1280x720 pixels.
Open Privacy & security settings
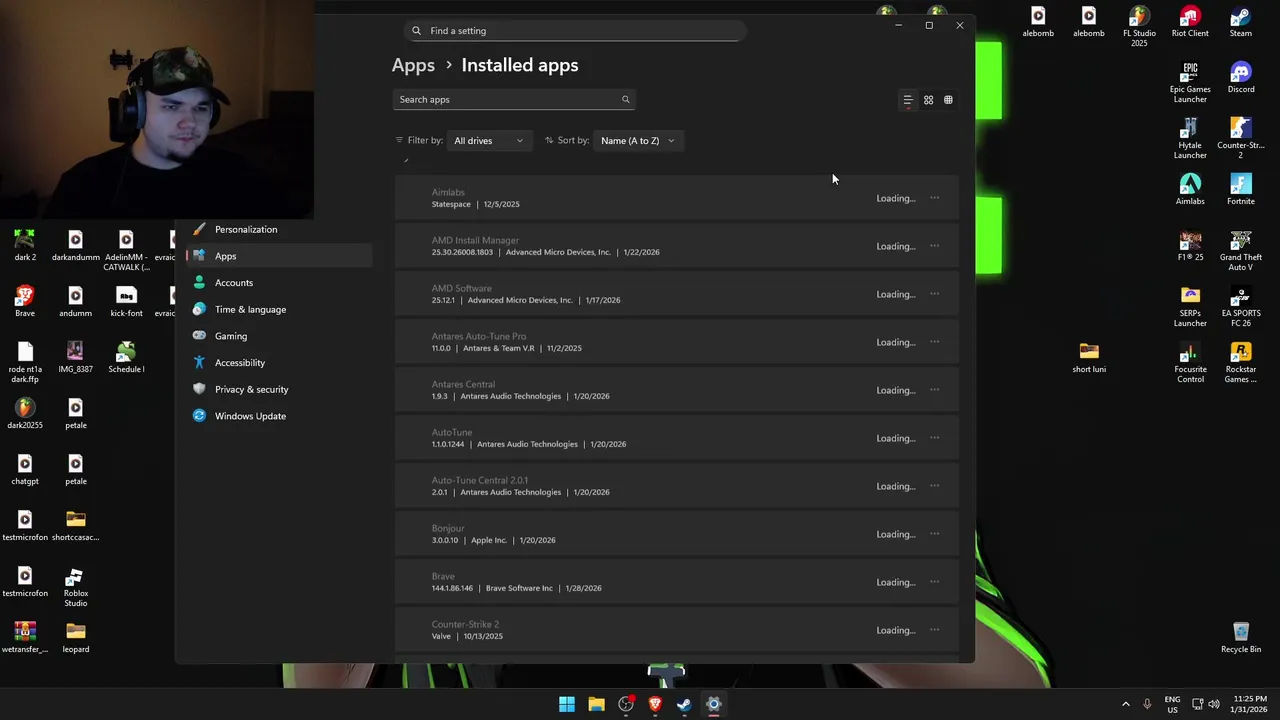[279, 389]
